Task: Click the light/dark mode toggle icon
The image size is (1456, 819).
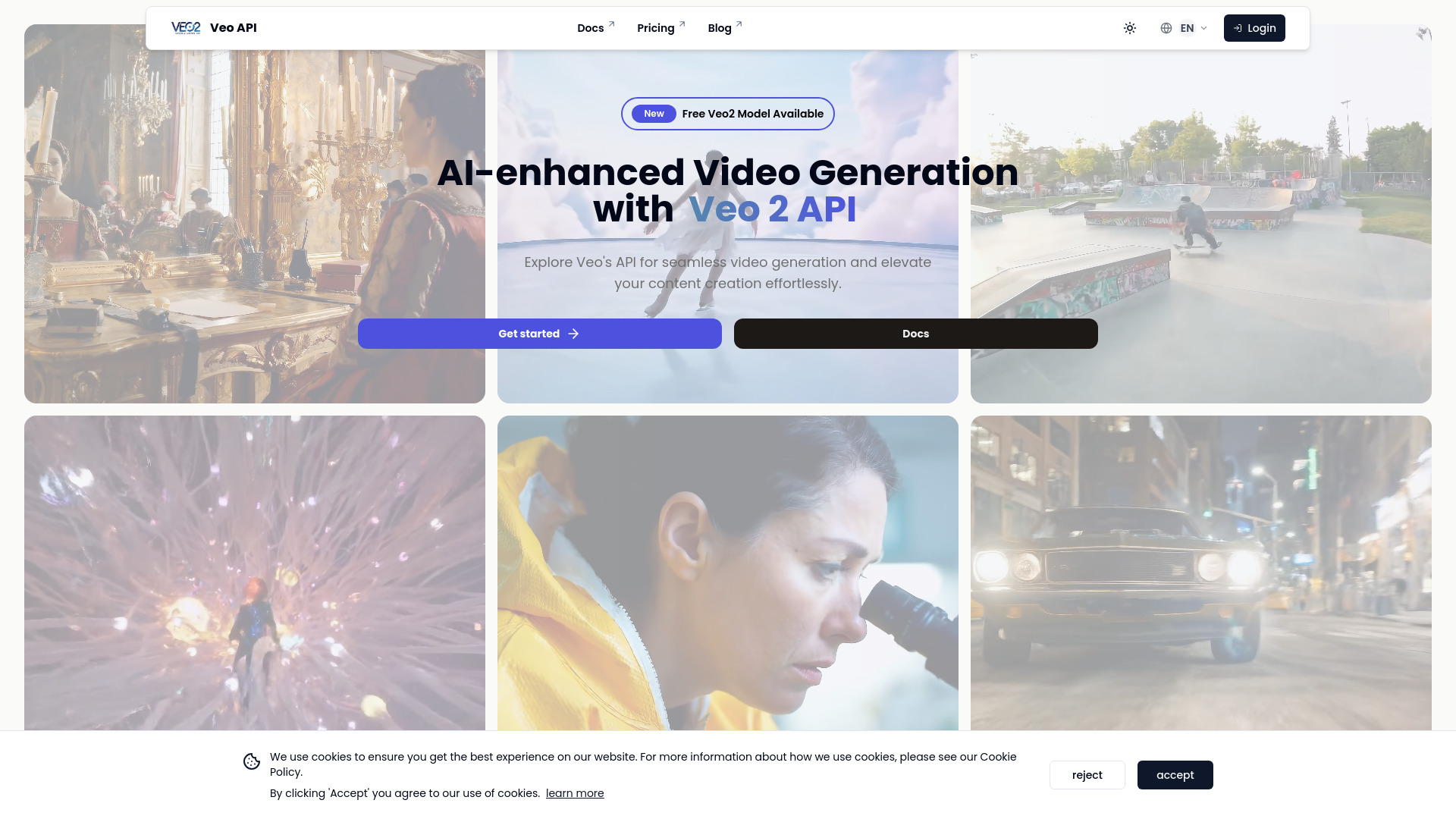Action: point(1129,28)
